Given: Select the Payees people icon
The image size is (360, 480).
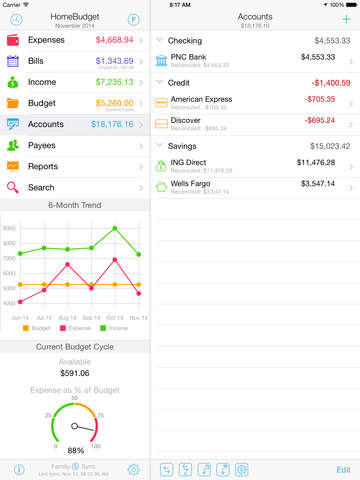Looking at the screenshot, I should [x=13, y=145].
